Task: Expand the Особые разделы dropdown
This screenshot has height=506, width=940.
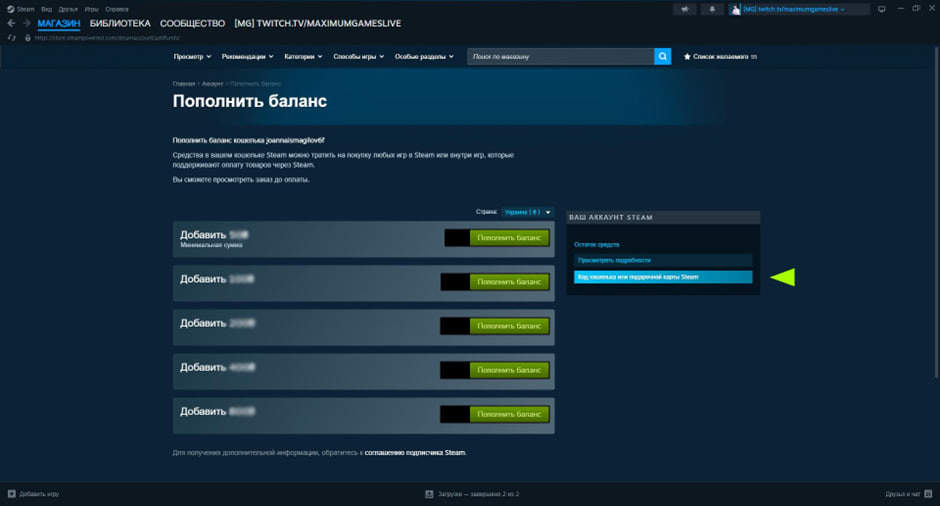Action: tap(424, 56)
